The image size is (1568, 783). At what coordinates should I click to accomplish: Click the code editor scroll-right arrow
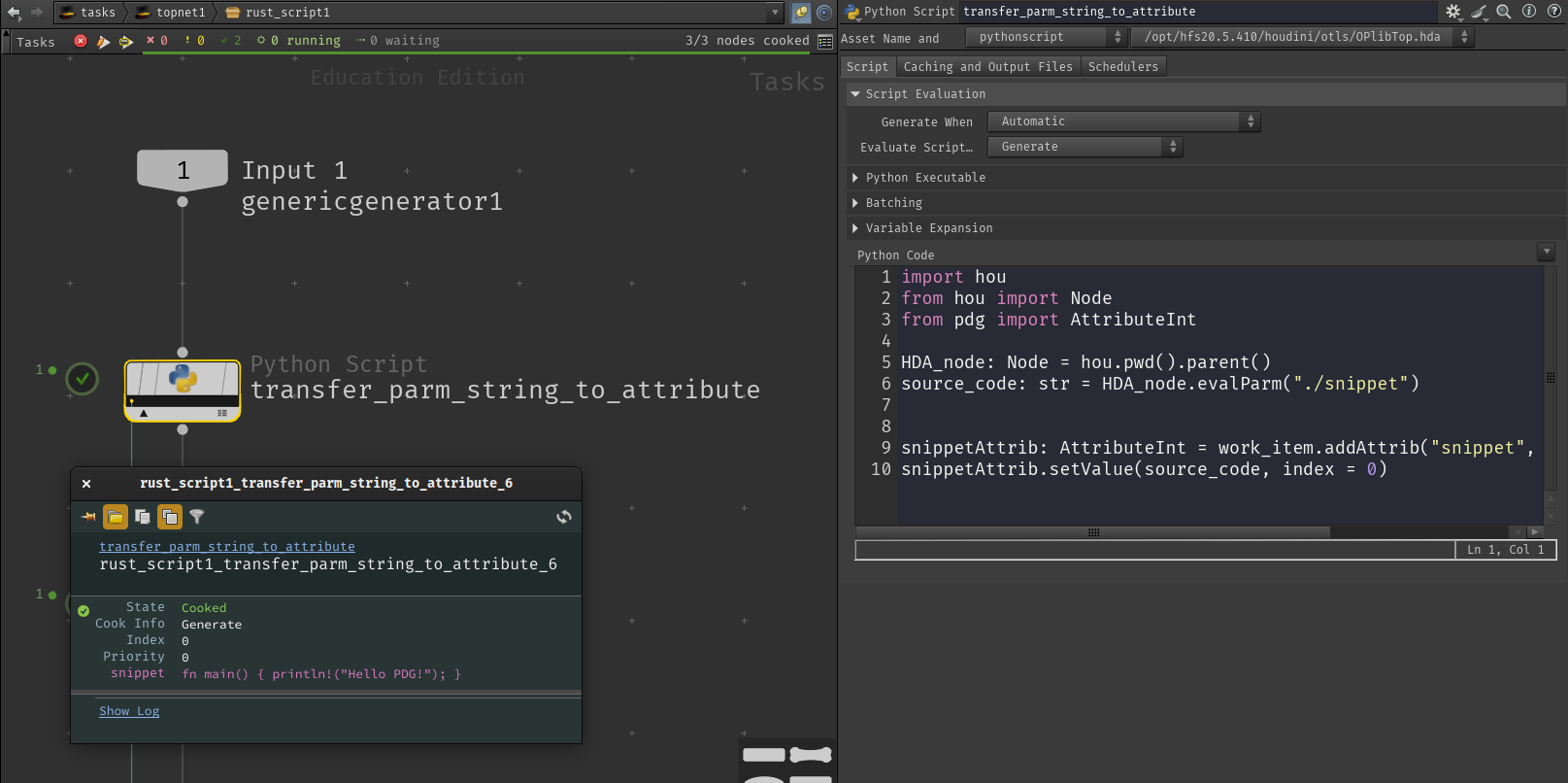(1534, 532)
